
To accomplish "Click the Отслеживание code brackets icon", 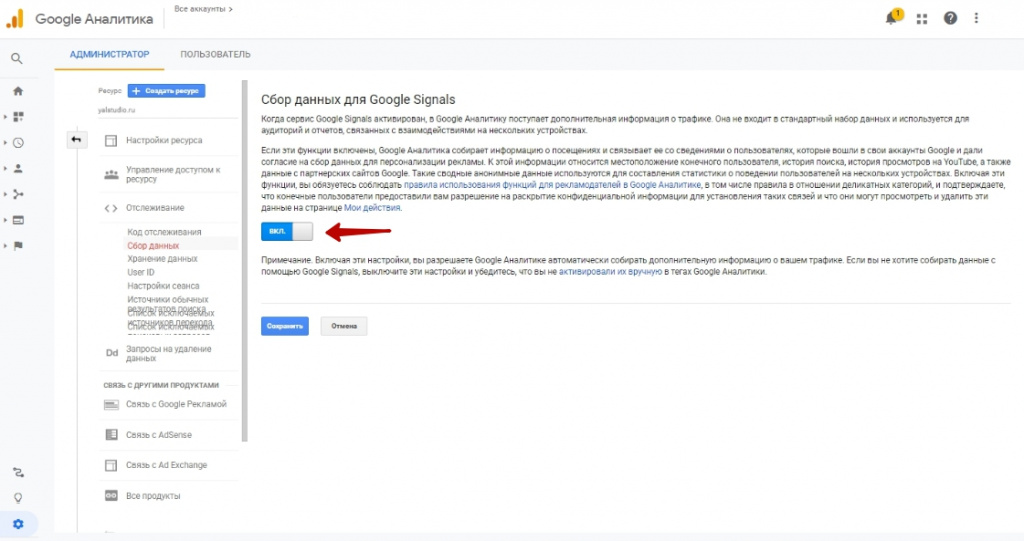I will (111, 208).
